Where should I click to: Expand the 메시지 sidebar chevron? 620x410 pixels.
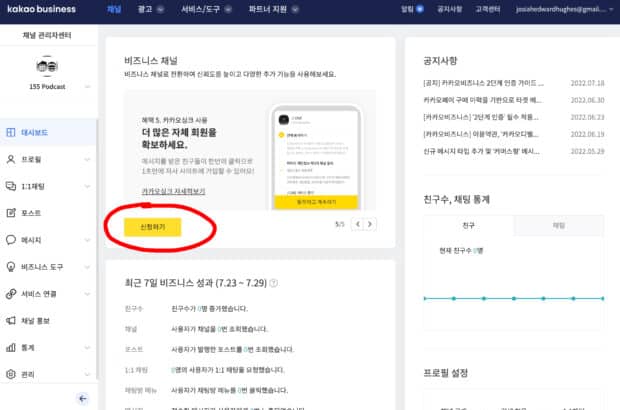tap(87, 240)
